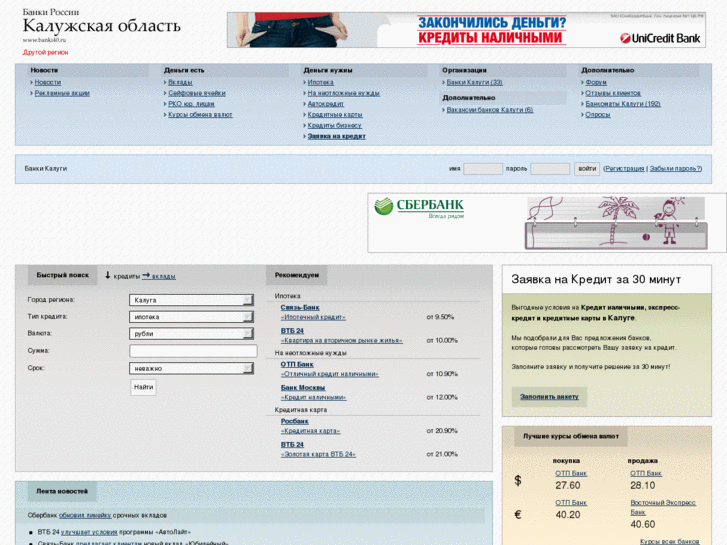Click the Лента новостей heading
Screen dimensions: 727x545
point(62,491)
